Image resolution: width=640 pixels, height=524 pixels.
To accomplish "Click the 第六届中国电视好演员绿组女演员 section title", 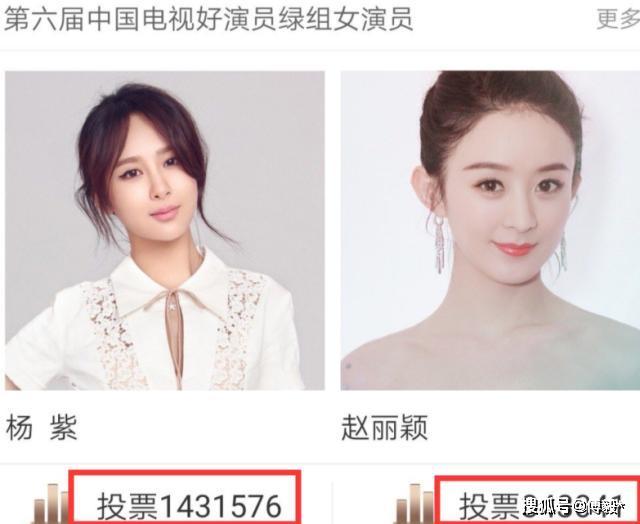I will pyautogui.click(x=208, y=19).
